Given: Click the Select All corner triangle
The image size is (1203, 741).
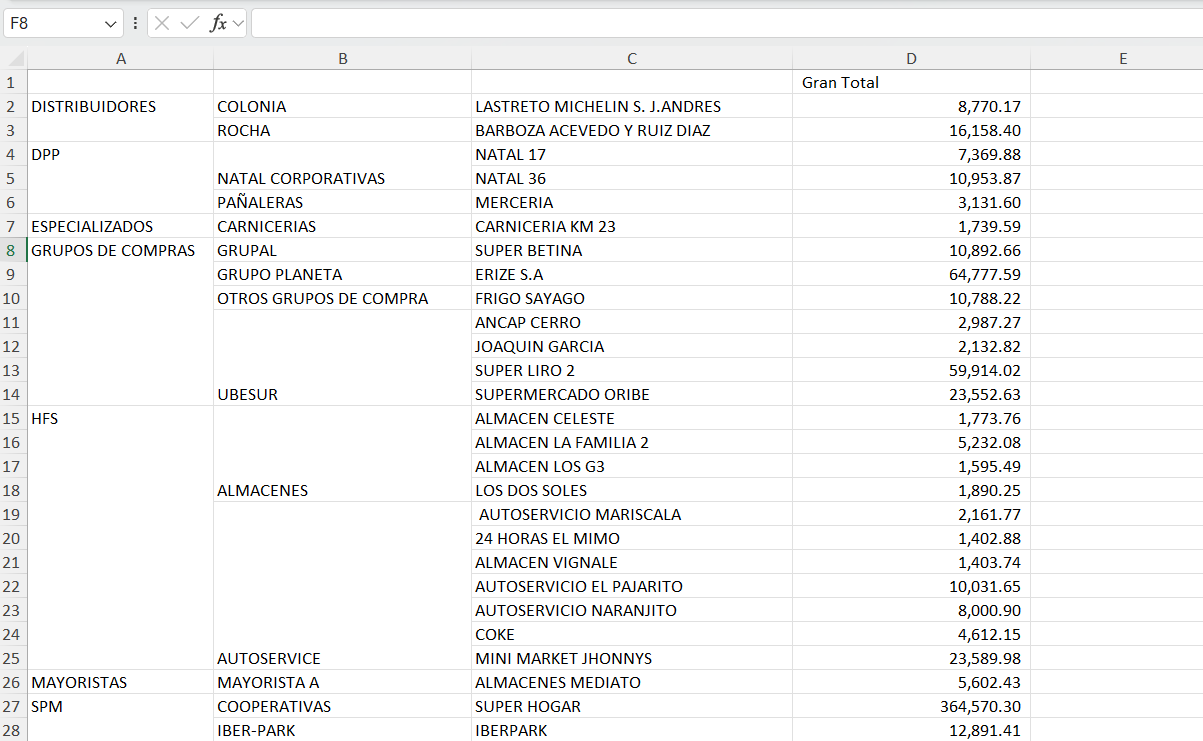Looking at the screenshot, I should (15, 59).
